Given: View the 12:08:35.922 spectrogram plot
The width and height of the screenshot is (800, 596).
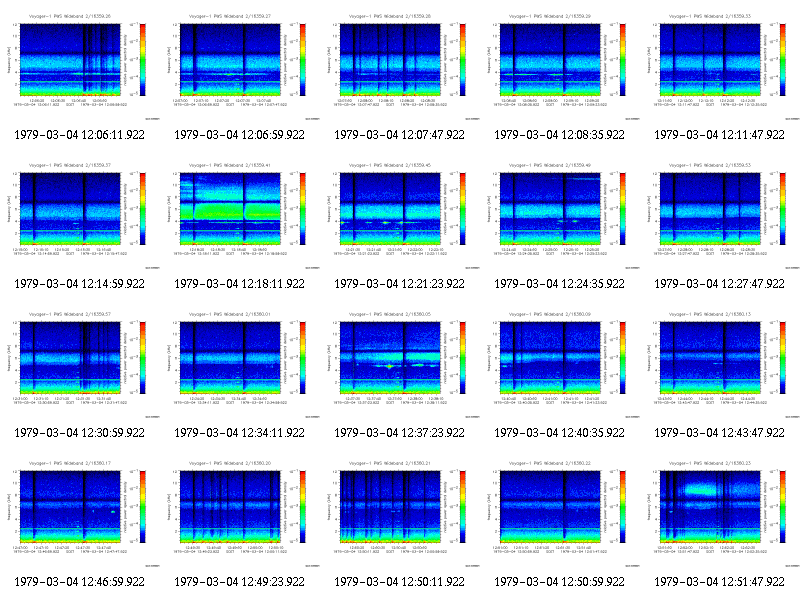Looking at the screenshot, I should point(560,67).
